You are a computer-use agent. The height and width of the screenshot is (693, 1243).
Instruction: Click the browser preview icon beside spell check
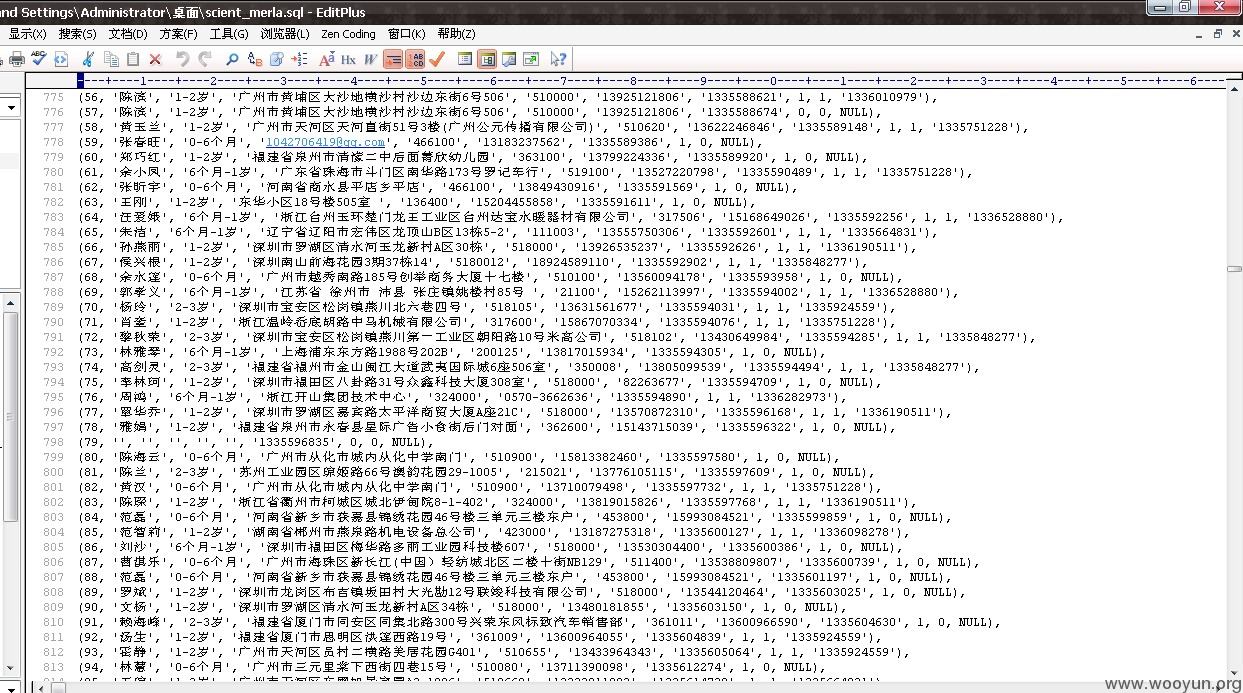pos(61,59)
